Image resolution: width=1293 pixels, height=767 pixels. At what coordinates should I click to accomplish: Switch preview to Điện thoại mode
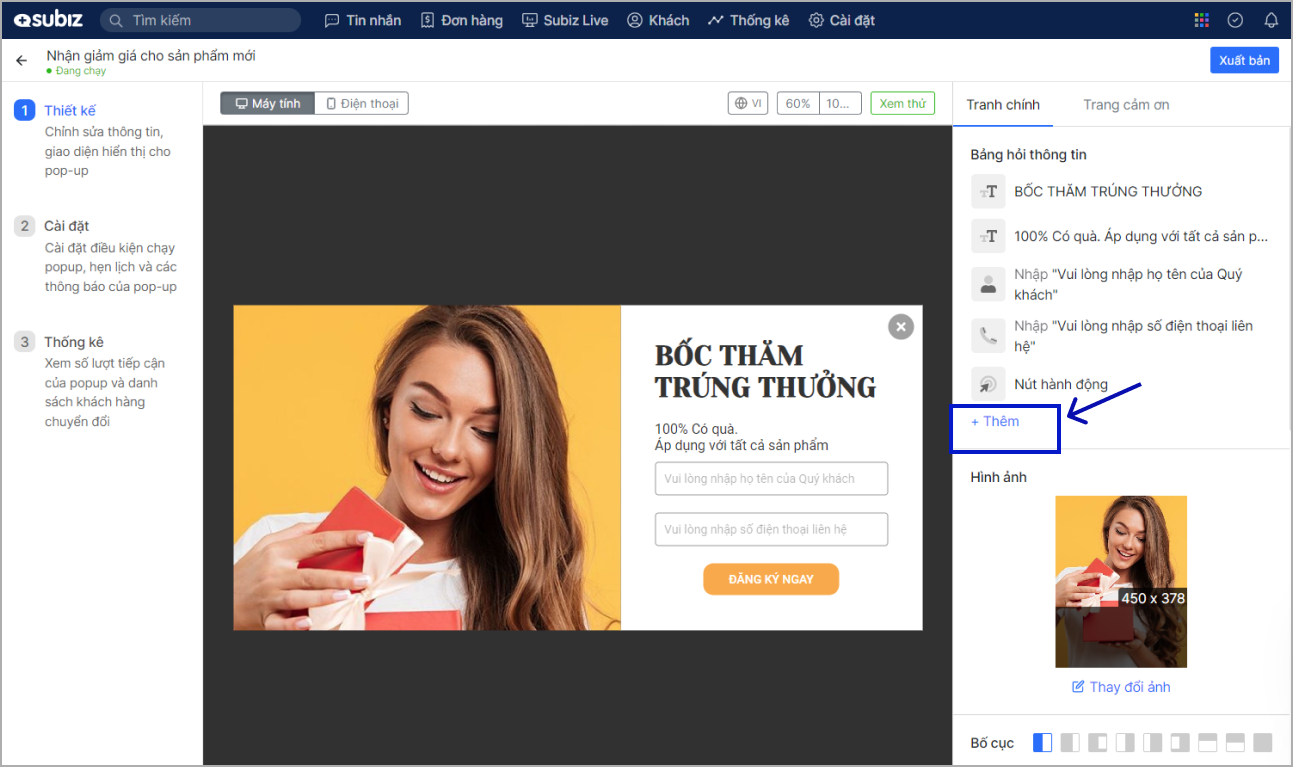(361, 104)
